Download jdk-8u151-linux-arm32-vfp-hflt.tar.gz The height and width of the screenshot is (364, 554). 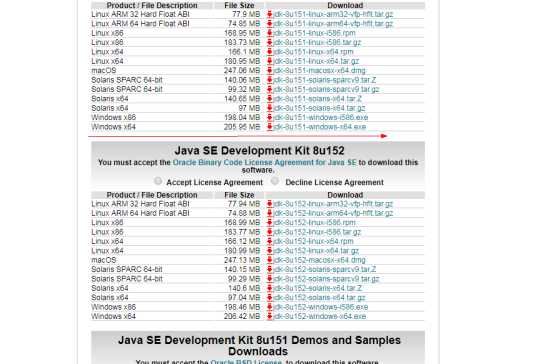(333, 14)
